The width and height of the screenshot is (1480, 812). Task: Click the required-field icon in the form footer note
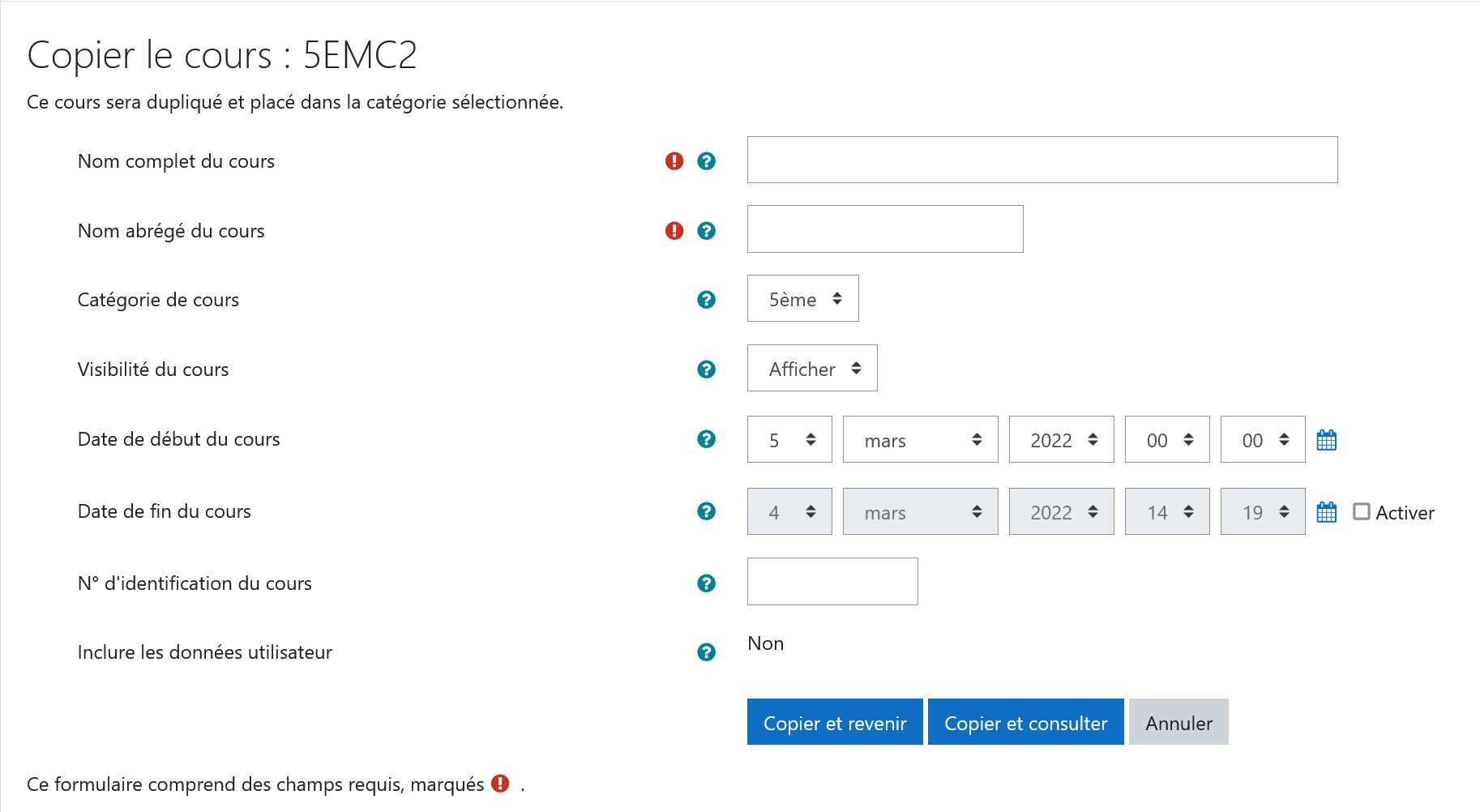tap(501, 784)
